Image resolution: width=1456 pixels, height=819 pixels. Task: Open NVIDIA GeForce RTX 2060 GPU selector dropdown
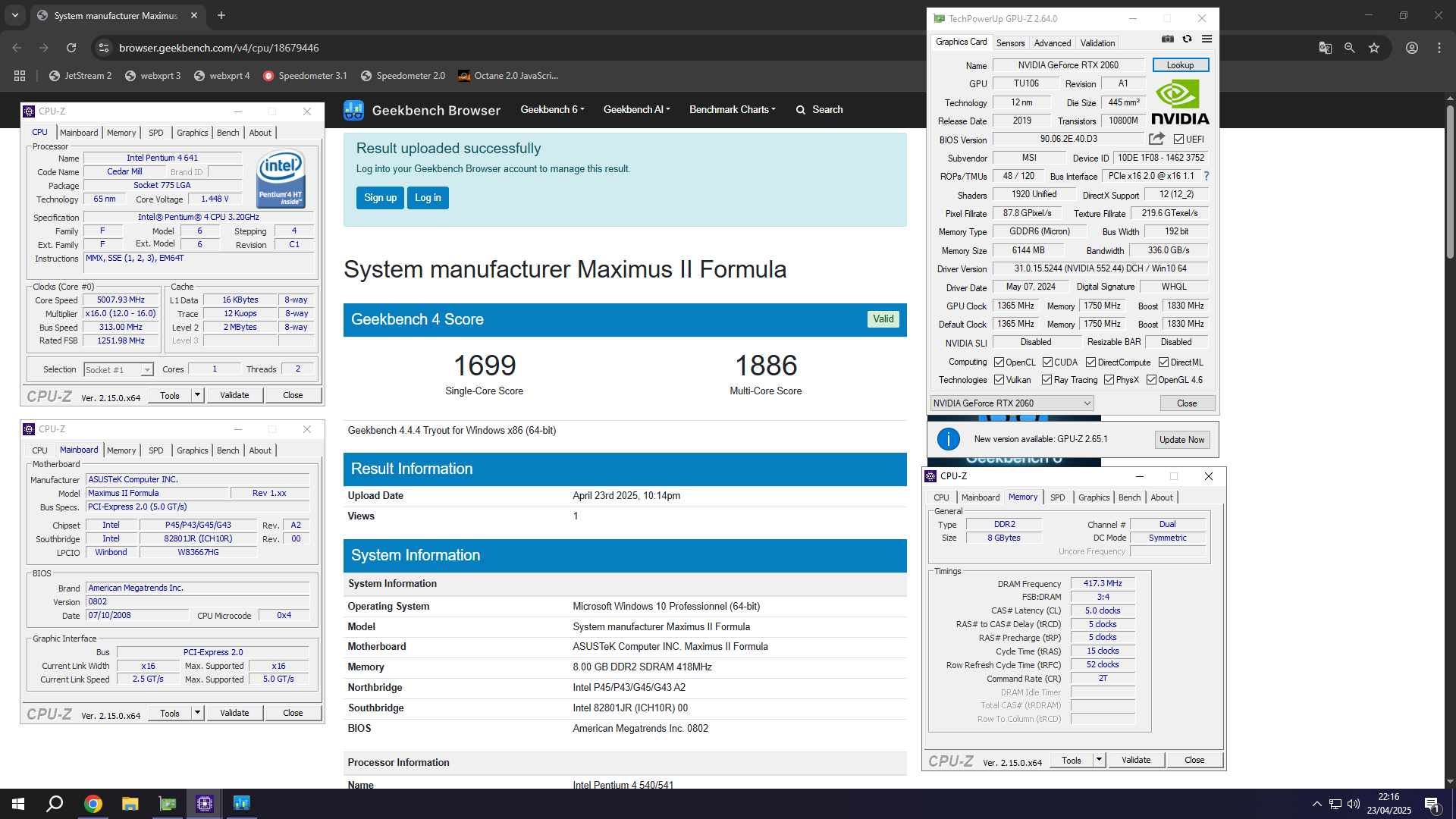tap(1012, 403)
